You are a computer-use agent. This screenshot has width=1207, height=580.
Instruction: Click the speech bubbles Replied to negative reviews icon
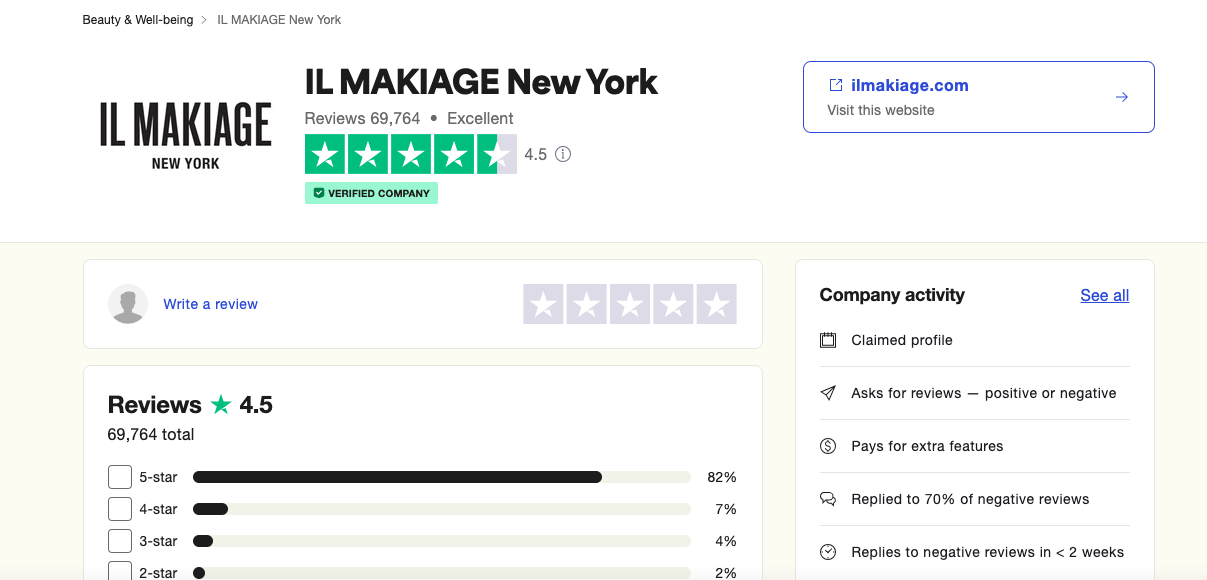tap(828, 499)
